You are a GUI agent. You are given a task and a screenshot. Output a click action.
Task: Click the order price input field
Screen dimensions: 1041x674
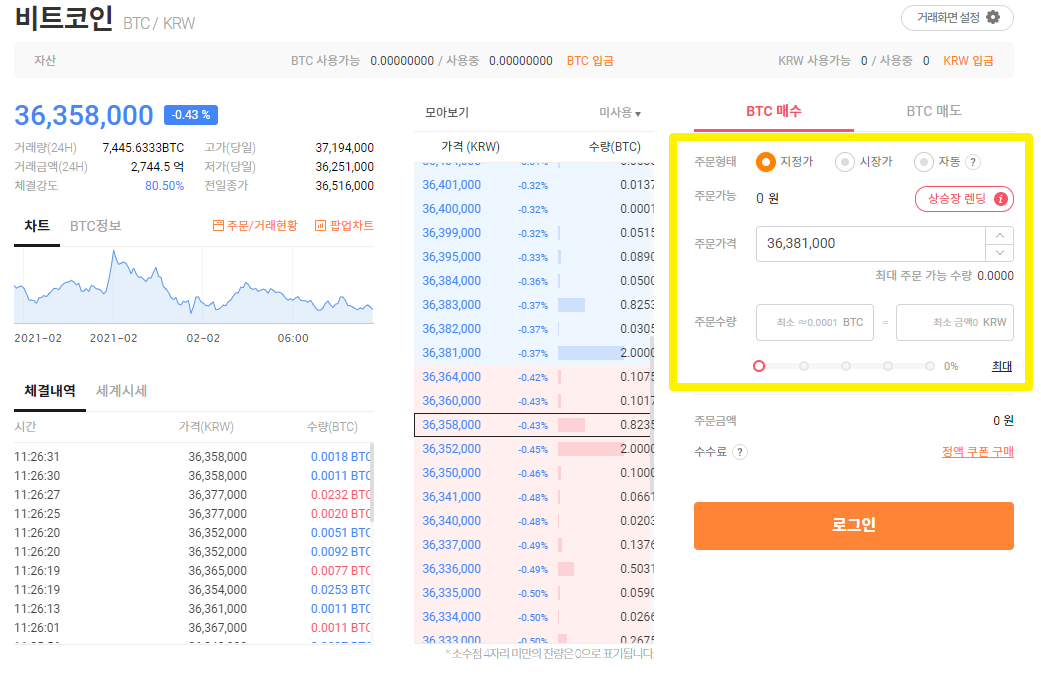(870, 244)
